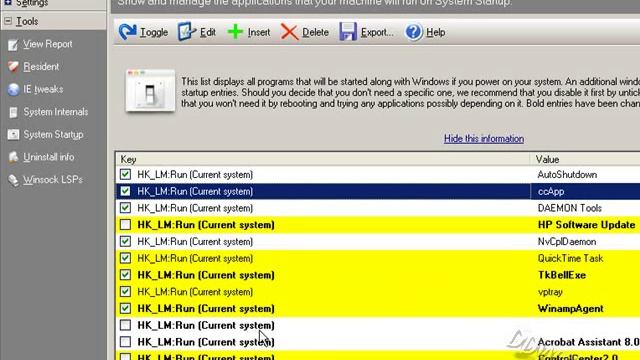This screenshot has height=360, width=640.
Task: Click the Insert label in toolbar
Action: [259, 32]
